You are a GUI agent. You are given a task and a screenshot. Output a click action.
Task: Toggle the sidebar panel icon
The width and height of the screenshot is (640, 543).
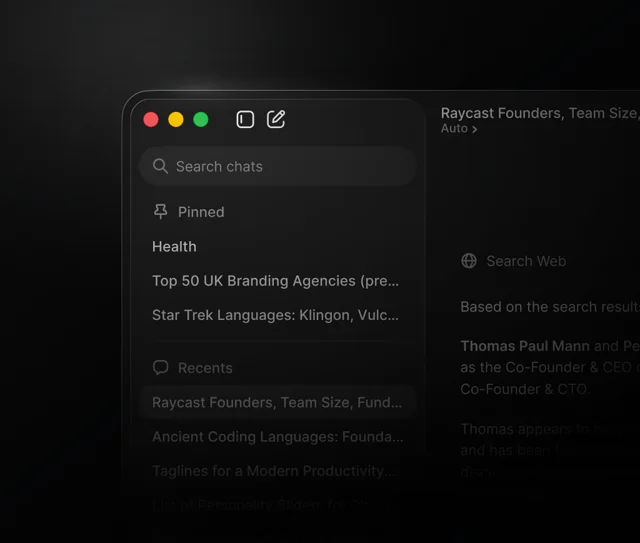click(x=245, y=120)
